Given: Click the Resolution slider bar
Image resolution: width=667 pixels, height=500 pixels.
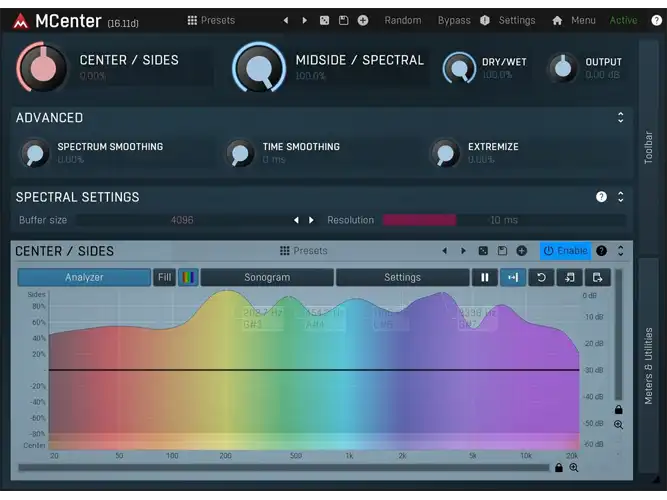Looking at the screenshot, I should (504, 220).
